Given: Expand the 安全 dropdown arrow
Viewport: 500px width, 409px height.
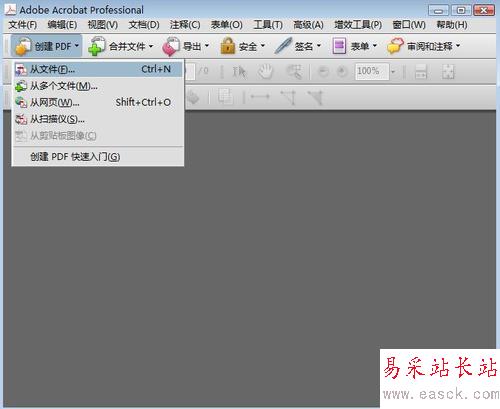Looking at the screenshot, I should pos(263,46).
